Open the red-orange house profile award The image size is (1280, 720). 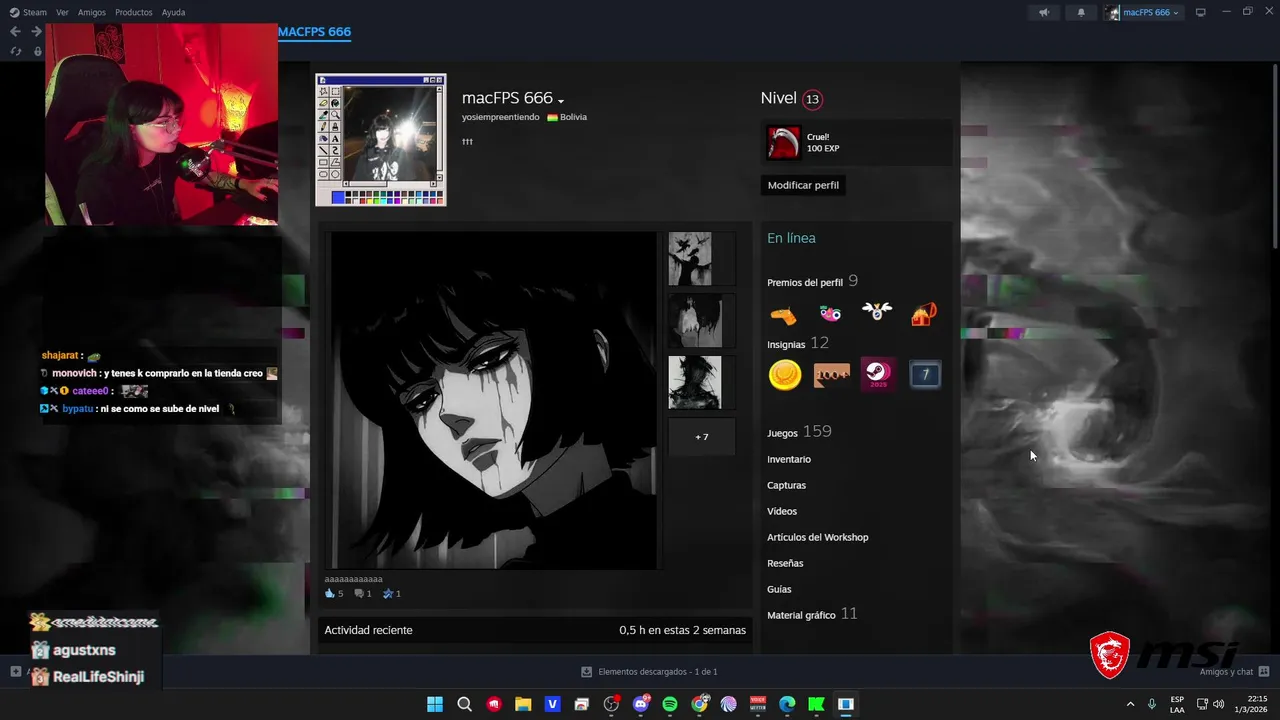(923, 314)
